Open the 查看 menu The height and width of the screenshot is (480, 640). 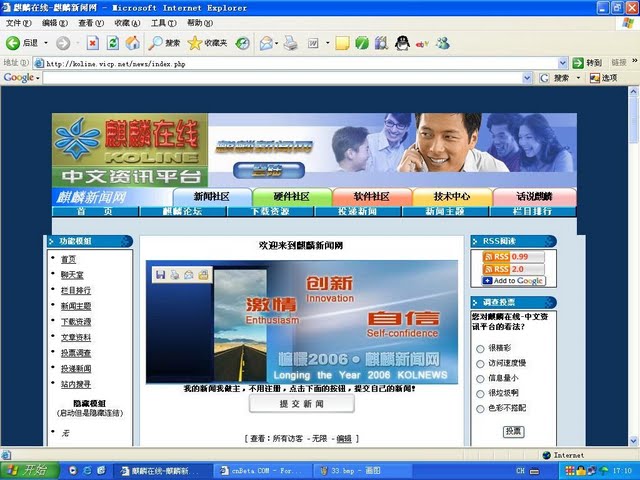tap(91, 23)
